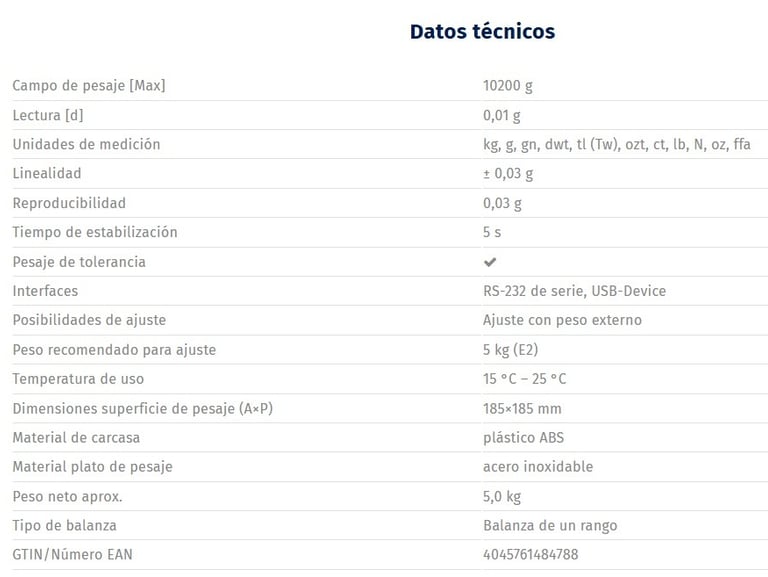The image size is (768, 577).
Task: Select the Unidades de medición label
Action: click(x=86, y=144)
